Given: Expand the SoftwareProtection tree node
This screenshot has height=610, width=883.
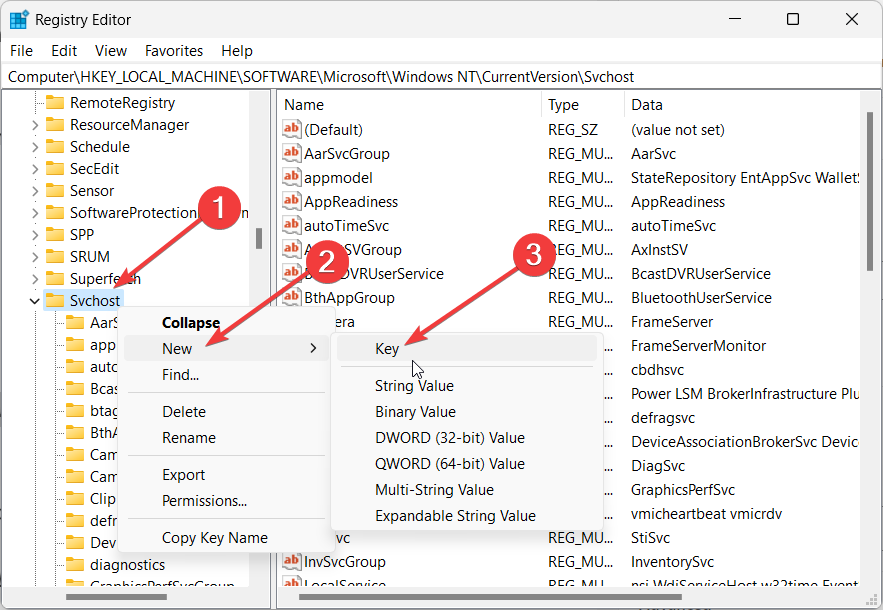Looking at the screenshot, I should (35, 213).
